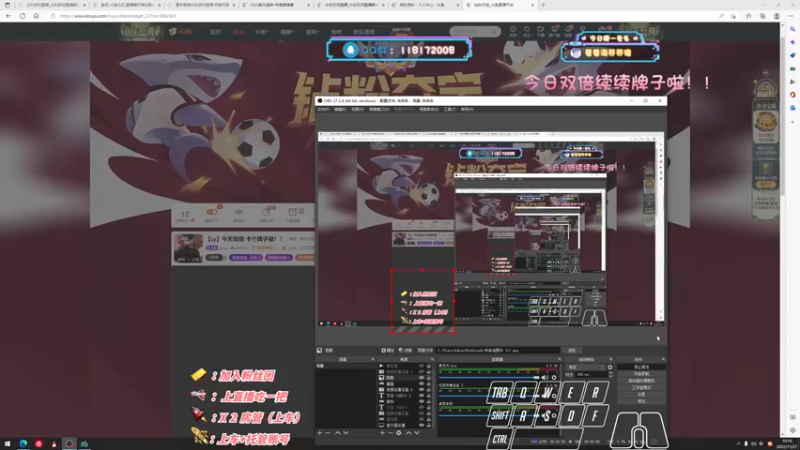
Task: Open OBS 文件(F) menu
Action: tap(323, 109)
